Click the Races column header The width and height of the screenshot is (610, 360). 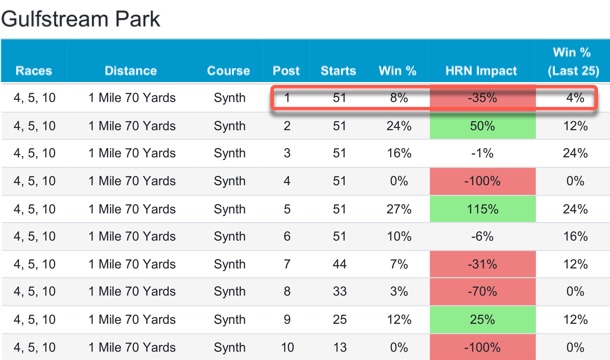pos(33,71)
